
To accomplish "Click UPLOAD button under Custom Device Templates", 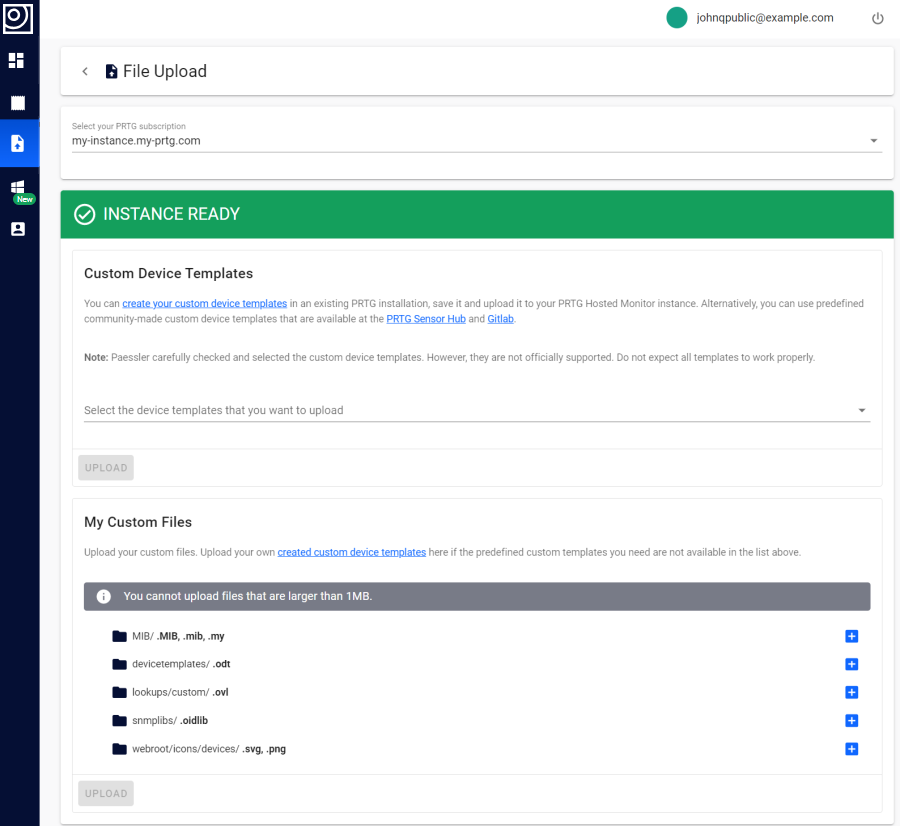I will click(106, 468).
